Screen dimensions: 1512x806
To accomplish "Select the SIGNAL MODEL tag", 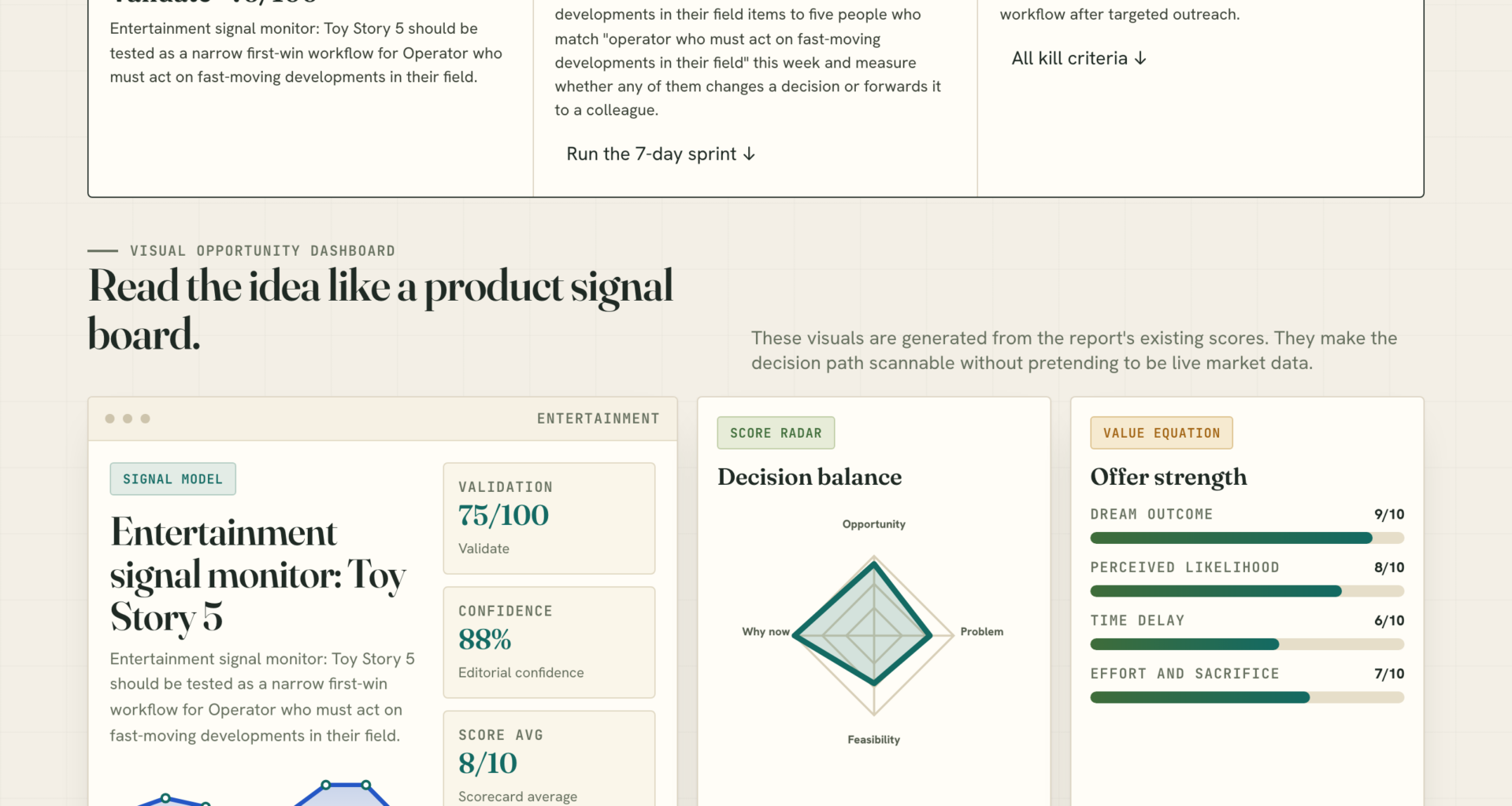I will point(172,479).
